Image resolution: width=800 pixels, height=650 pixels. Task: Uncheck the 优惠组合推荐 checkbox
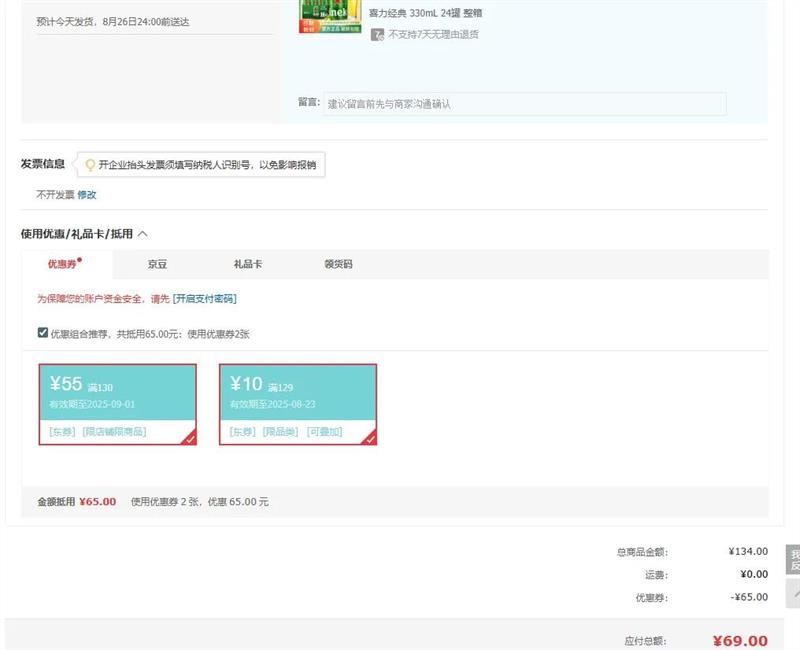[42, 333]
